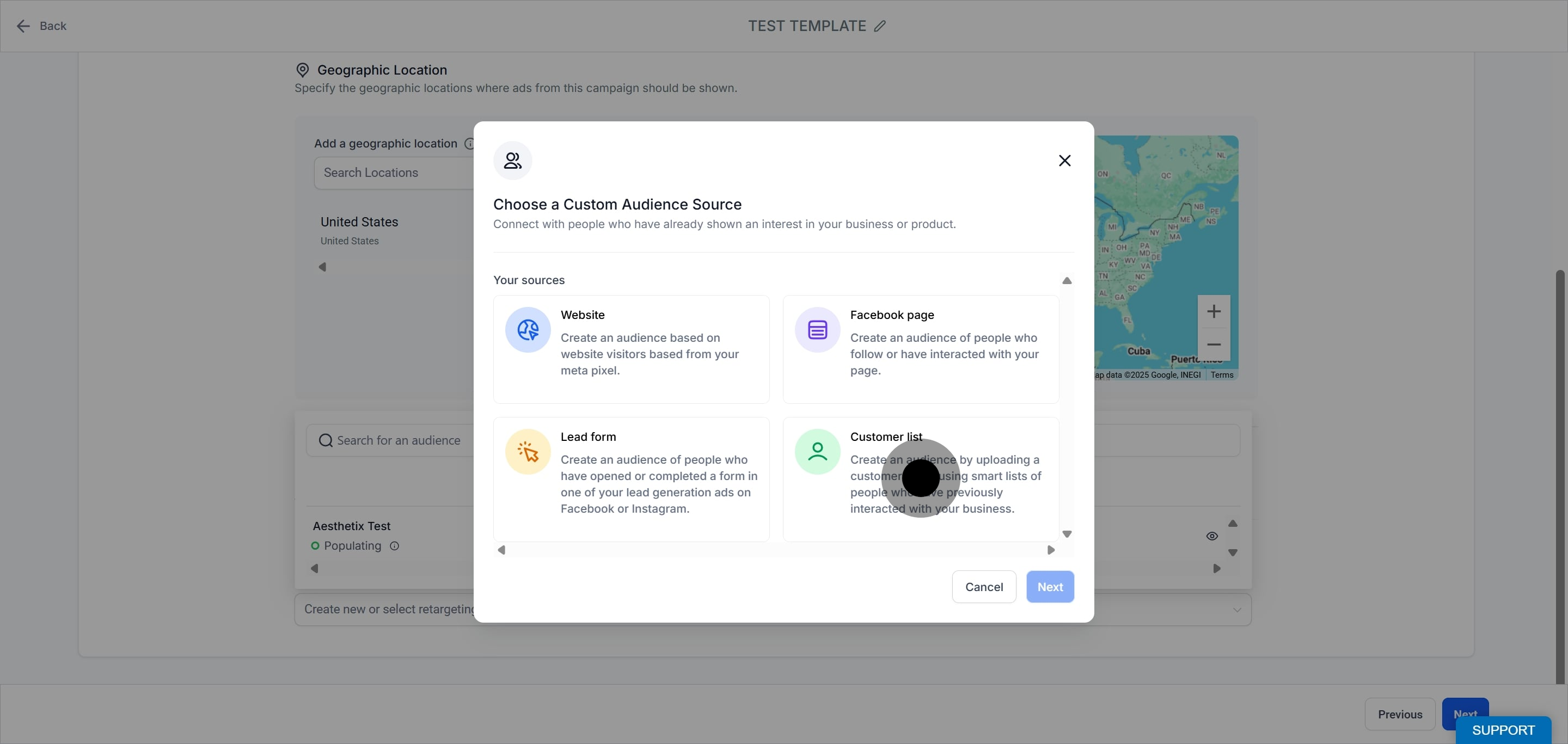Open the Populating status info icon
Viewport: 1568px width, 744px height.
(394, 546)
